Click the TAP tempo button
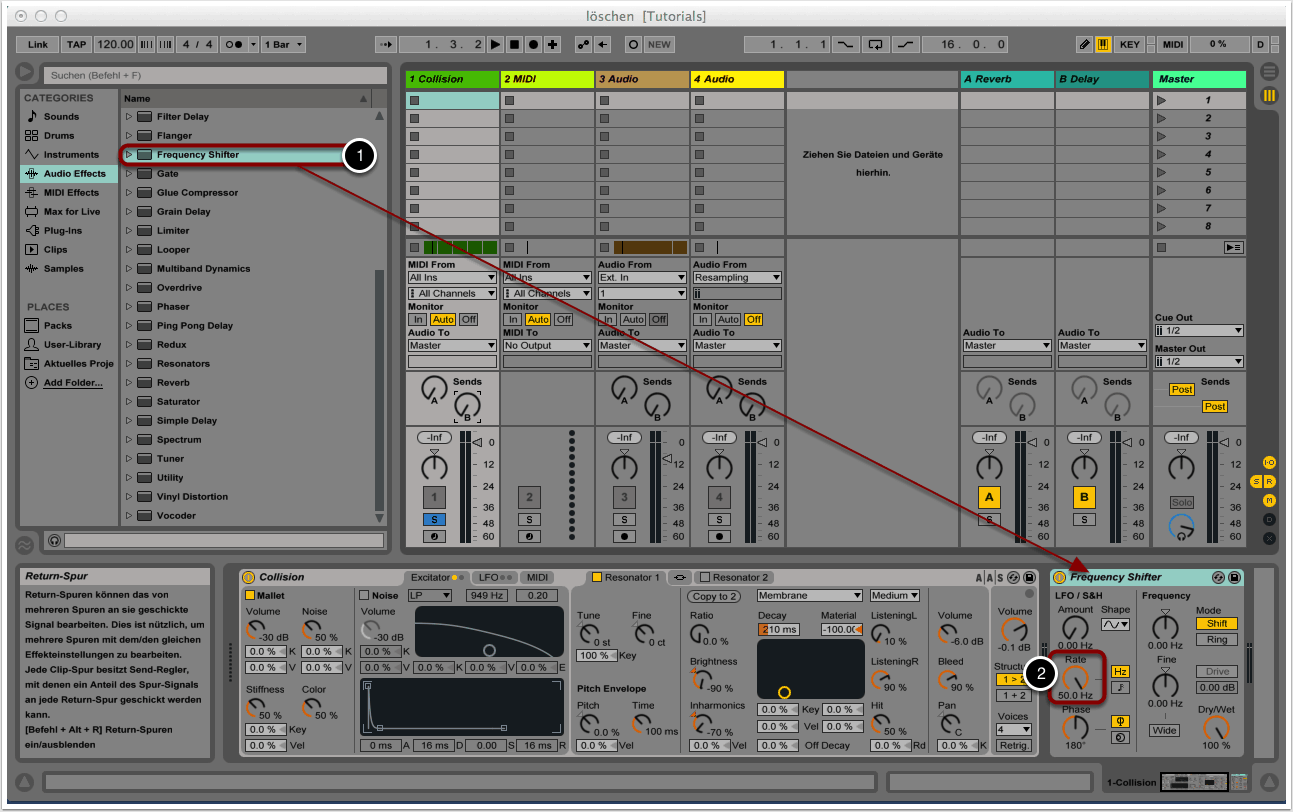 pos(76,45)
